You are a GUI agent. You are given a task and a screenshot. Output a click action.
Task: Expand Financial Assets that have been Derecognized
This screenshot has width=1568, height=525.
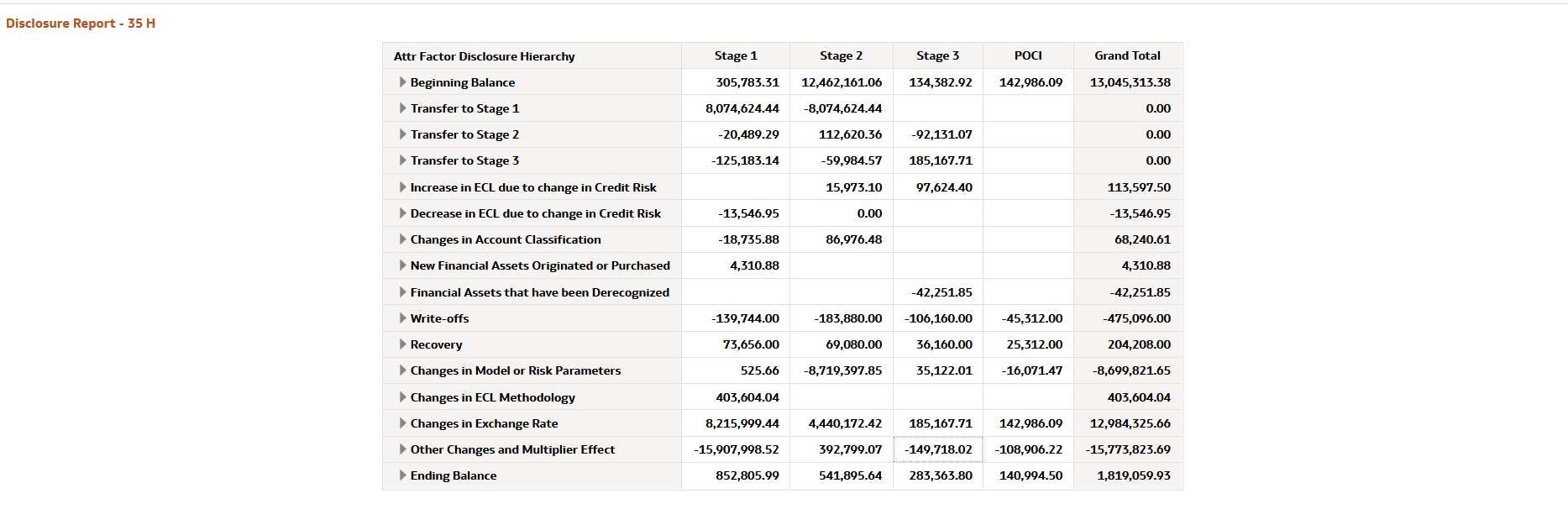pyautogui.click(x=403, y=292)
